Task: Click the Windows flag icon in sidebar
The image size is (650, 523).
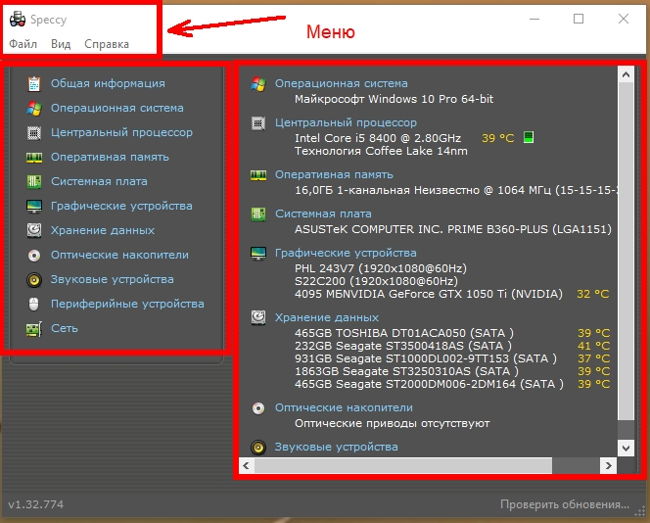Action: tap(34, 108)
